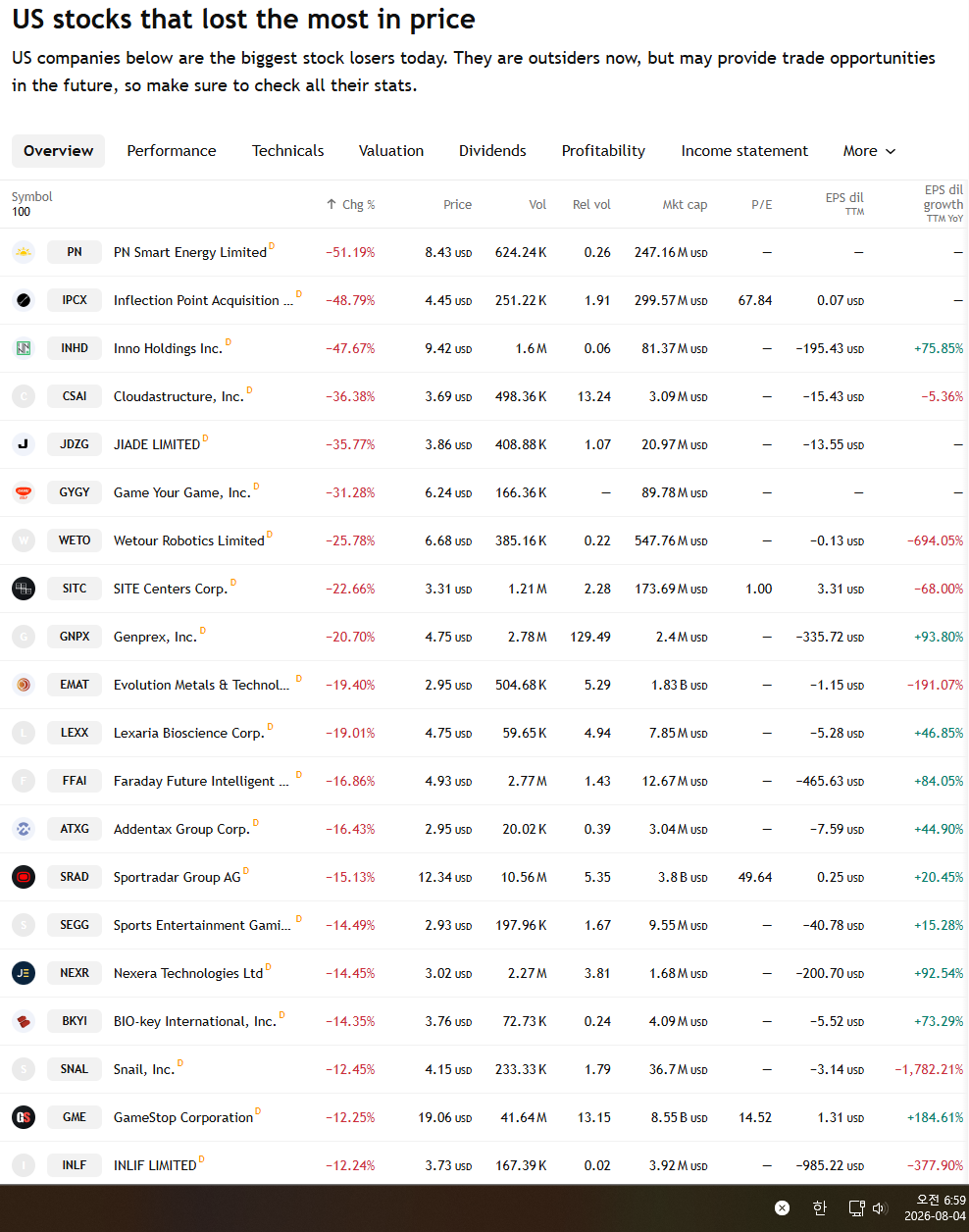Click the Korean IME language indicator
The width and height of the screenshot is (969, 1232).
(x=820, y=1208)
